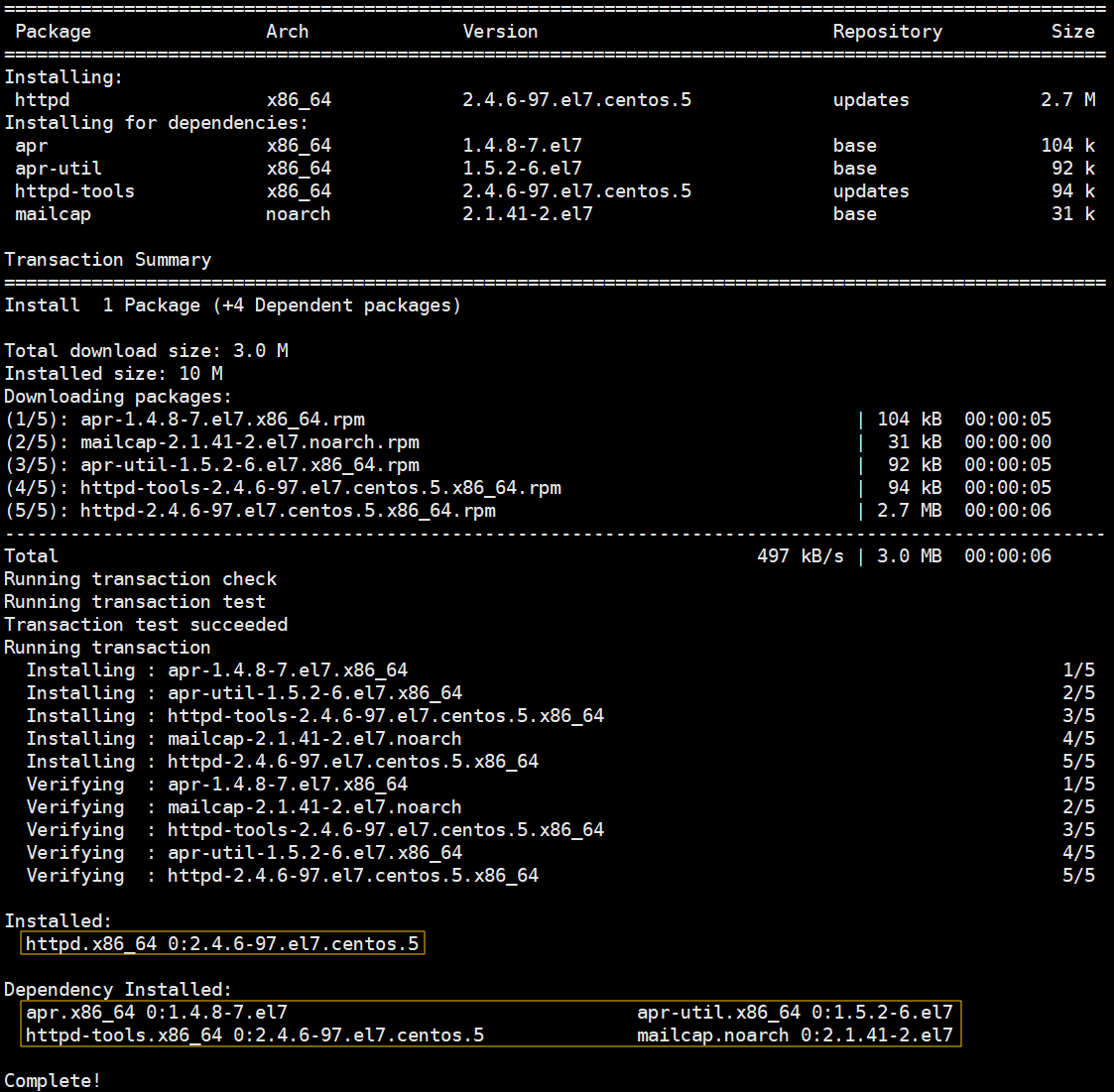This screenshot has height=1092, width=1114.
Task: Click 'Verifying : apr-1.4.8-7.el7.x86_64' line
Action: tap(217, 784)
